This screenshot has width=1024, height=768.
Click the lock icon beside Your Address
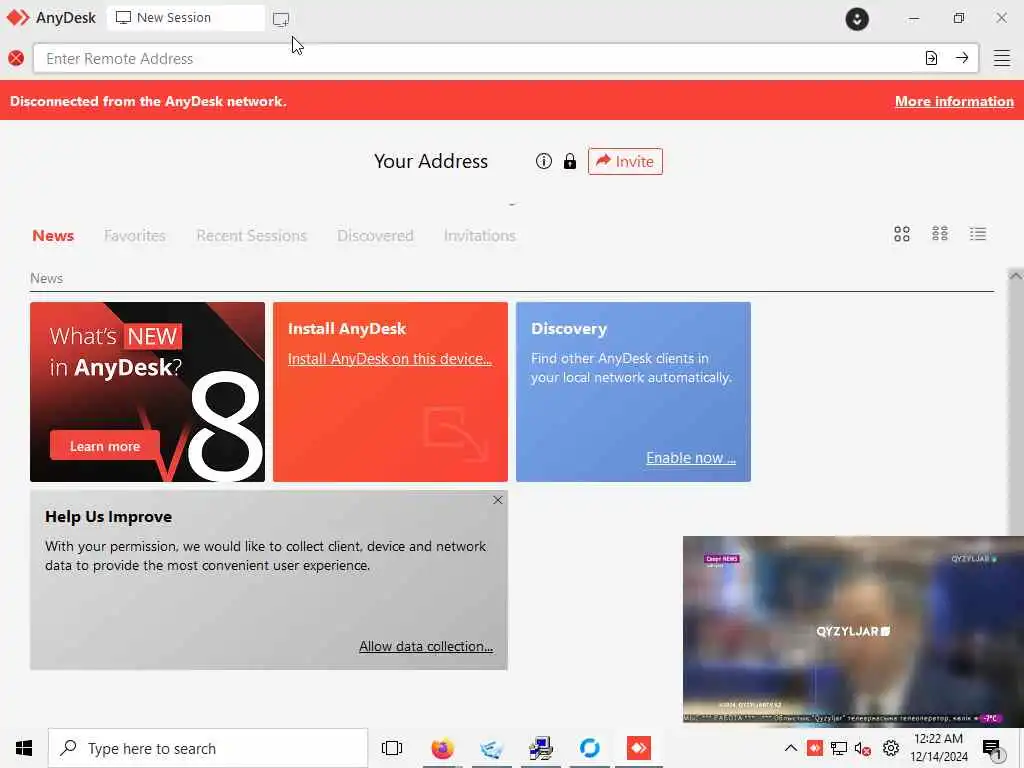coord(569,161)
